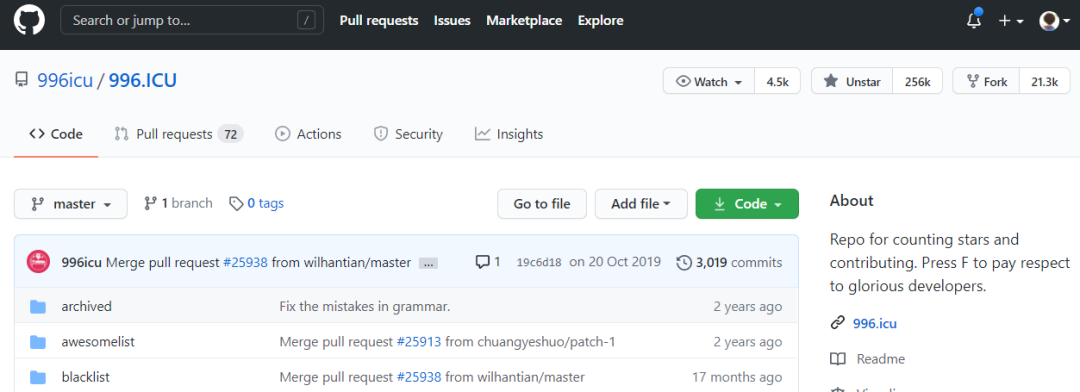Screen dimensions: 1080x392
Task: Click the 996icu commit author avatar
Action: (x=38, y=262)
